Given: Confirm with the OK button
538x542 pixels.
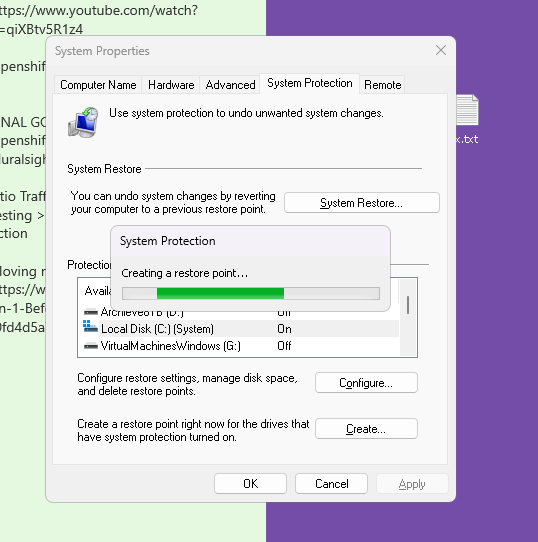Looking at the screenshot, I should click(250, 484).
